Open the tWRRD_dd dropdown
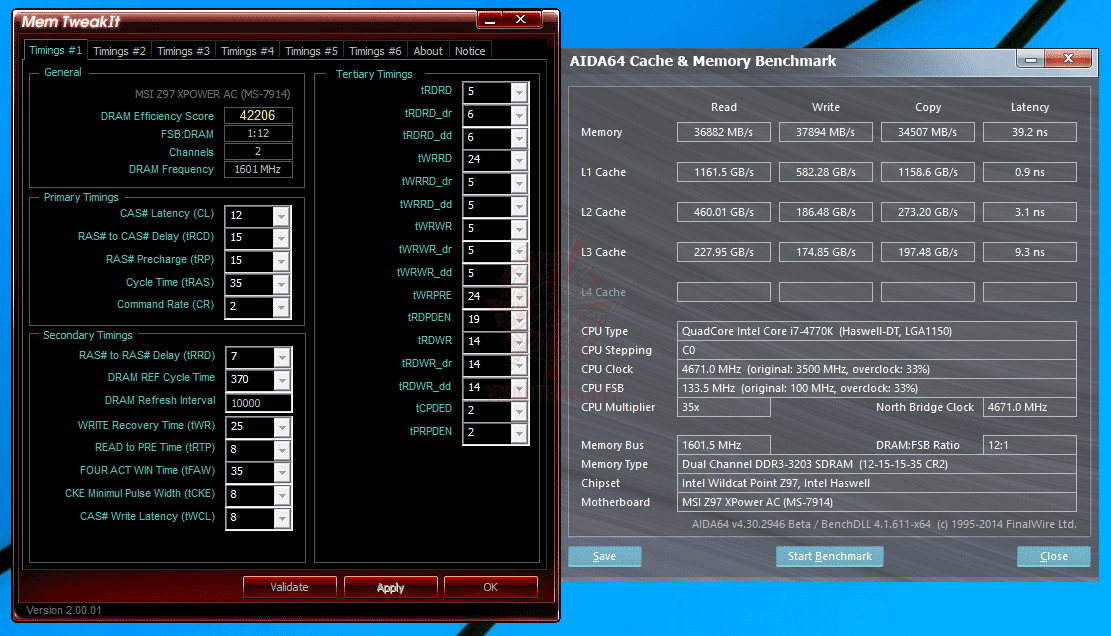 (519, 205)
